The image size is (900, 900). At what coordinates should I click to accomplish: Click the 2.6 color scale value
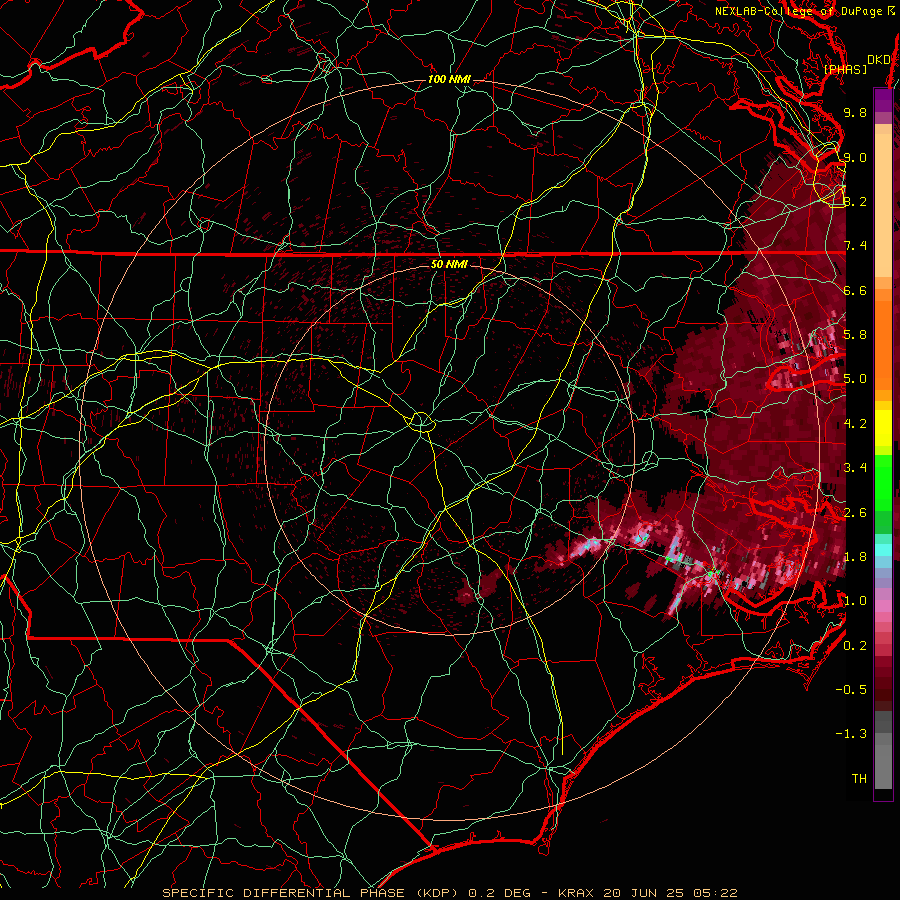pyautogui.click(x=855, y=513)
